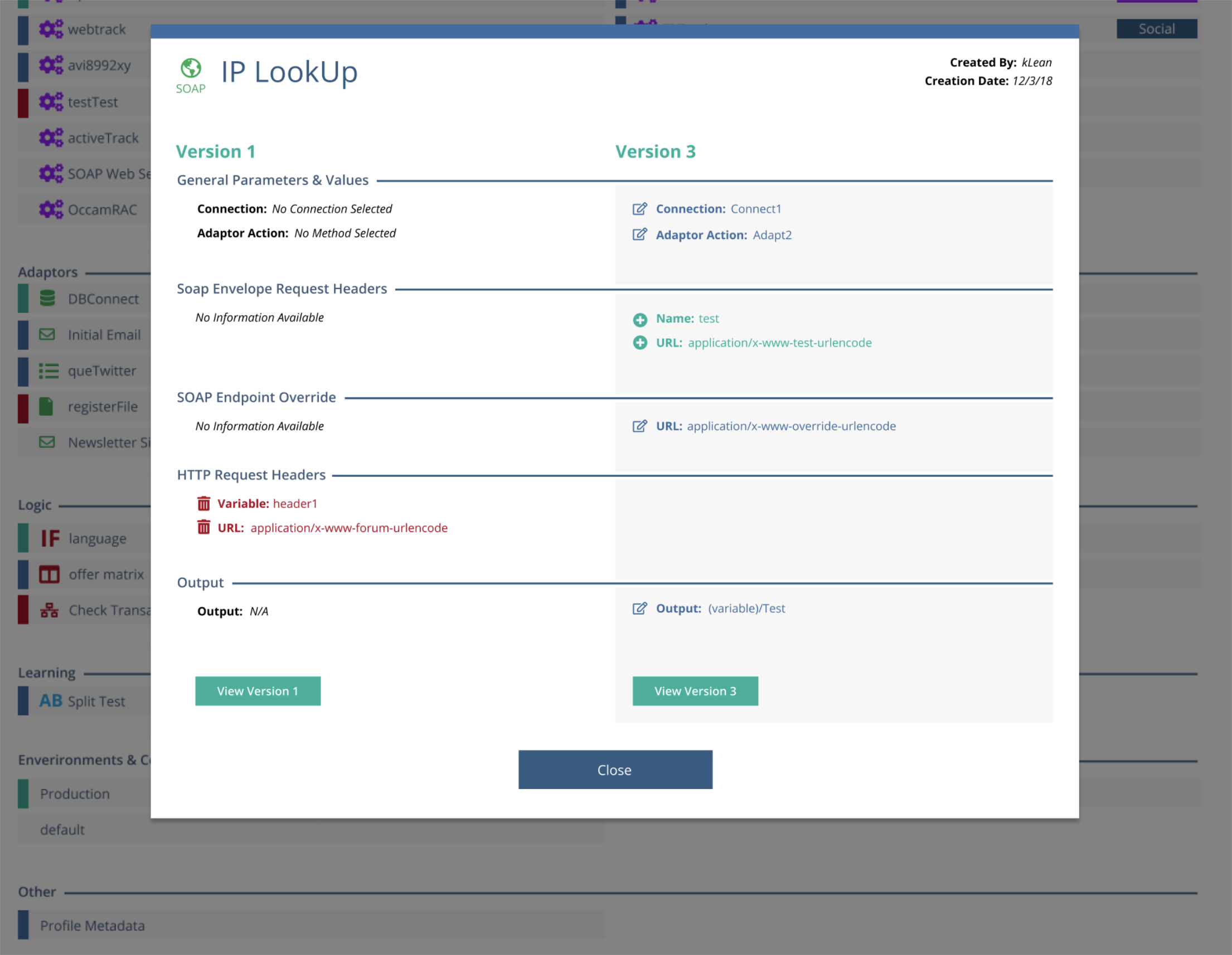Screen dimensions: 1232x955
Task: Click trash icon next to Variable: header1
Action: (203, 504)
